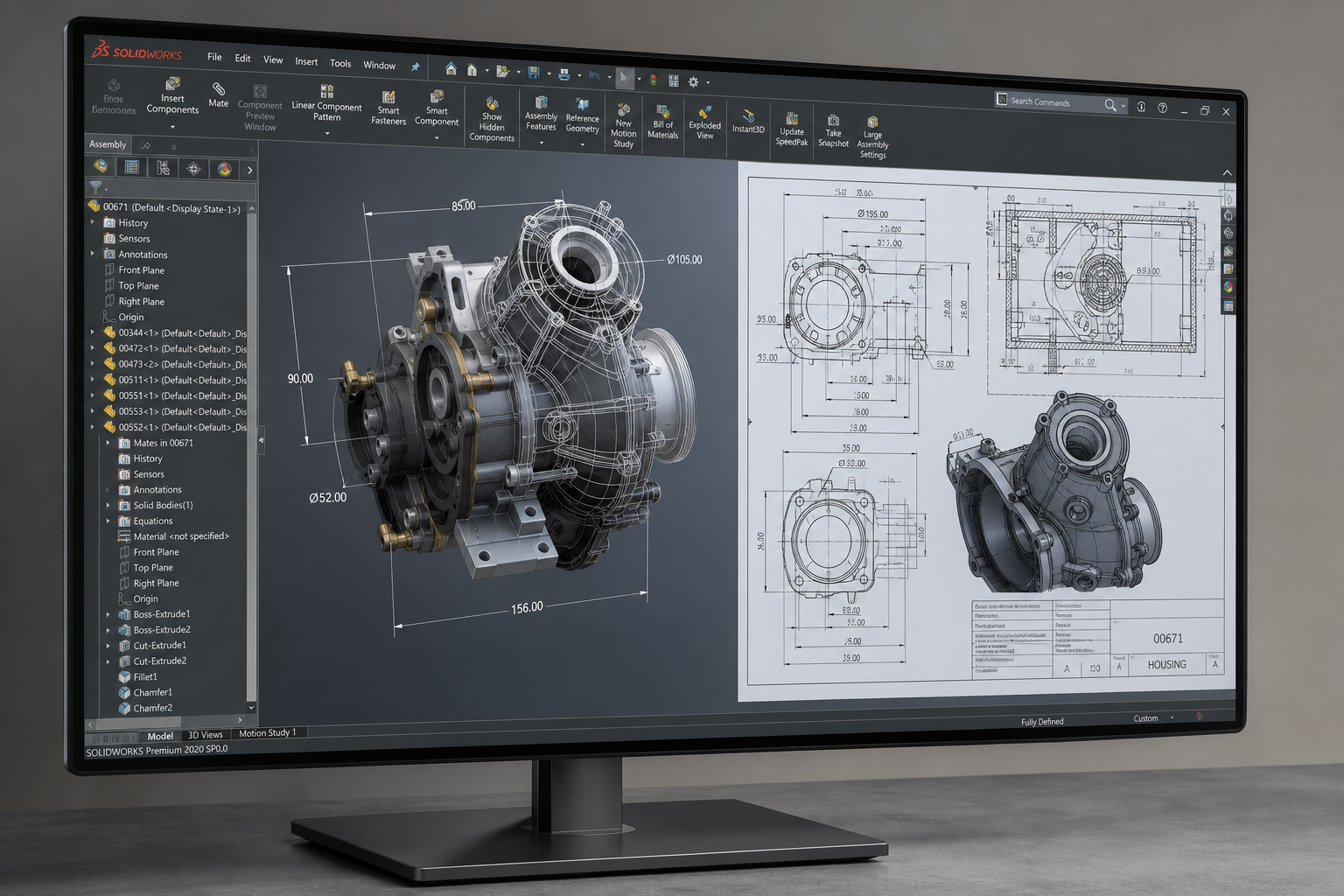
Task: Select the Mate tool
Action: click(x=218, y=94)
